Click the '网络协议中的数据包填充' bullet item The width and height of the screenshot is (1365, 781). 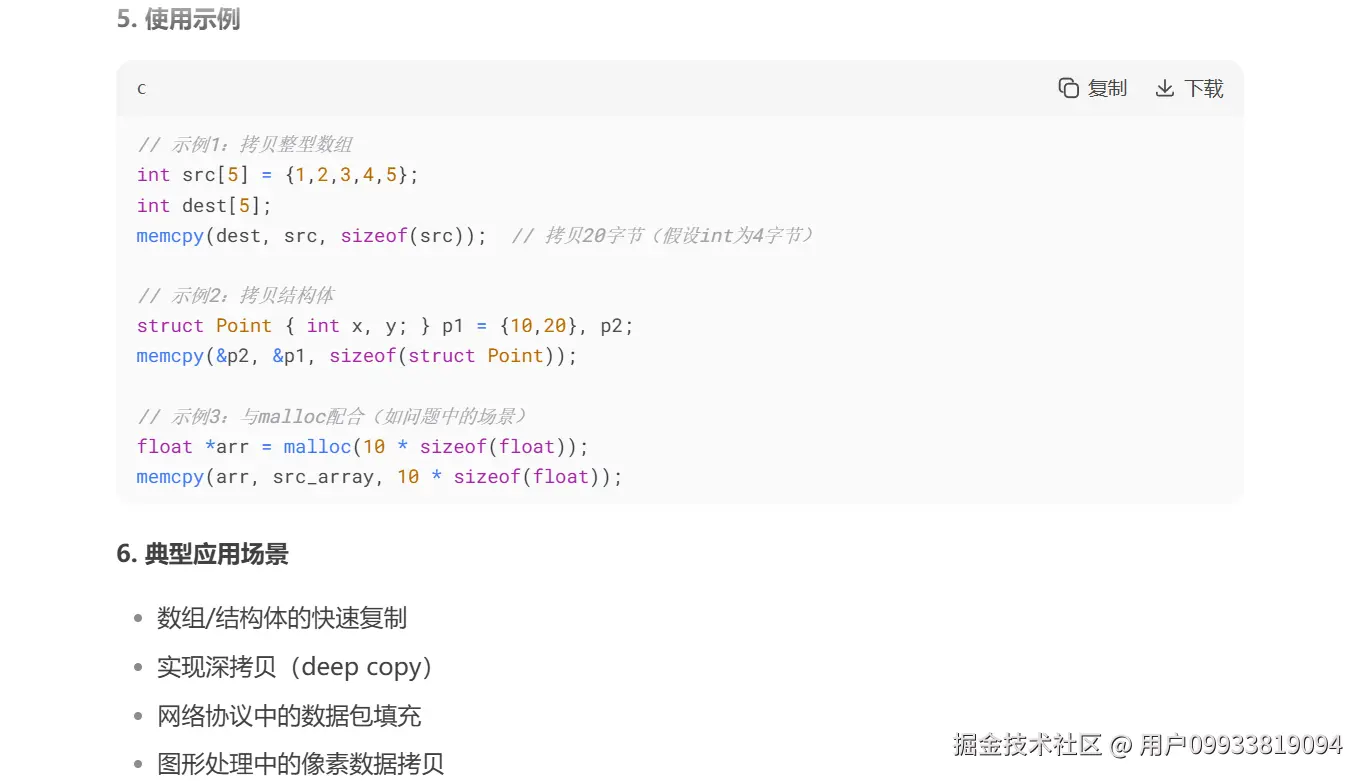pos(289,716)
